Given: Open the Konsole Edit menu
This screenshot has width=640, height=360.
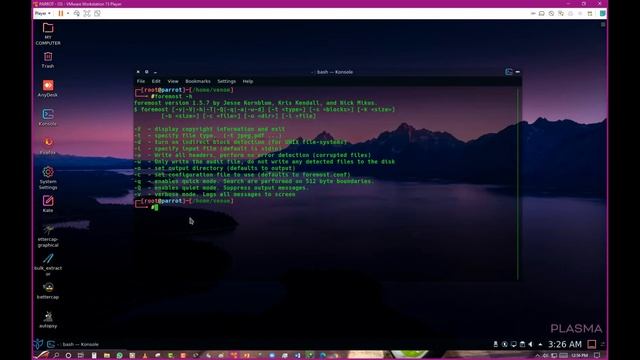Looking at the screenshot, I should [156, 81].
